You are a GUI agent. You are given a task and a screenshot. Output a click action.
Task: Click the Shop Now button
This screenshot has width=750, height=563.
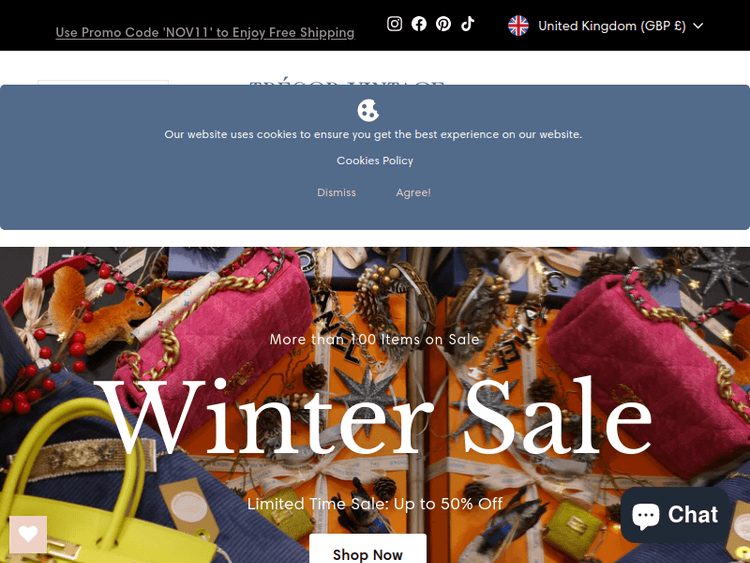click(367, 550)
